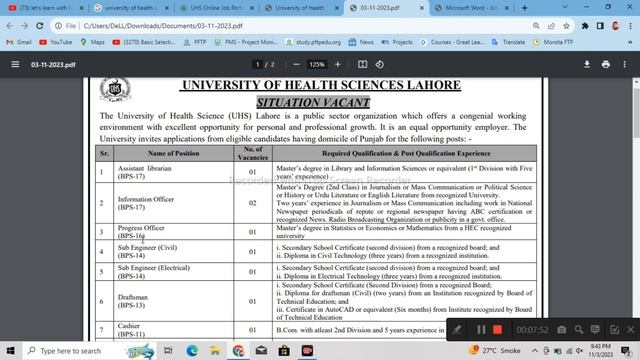Go back in browser history
This screenshot has height=360, width=640.
click(x=9, y=26)
